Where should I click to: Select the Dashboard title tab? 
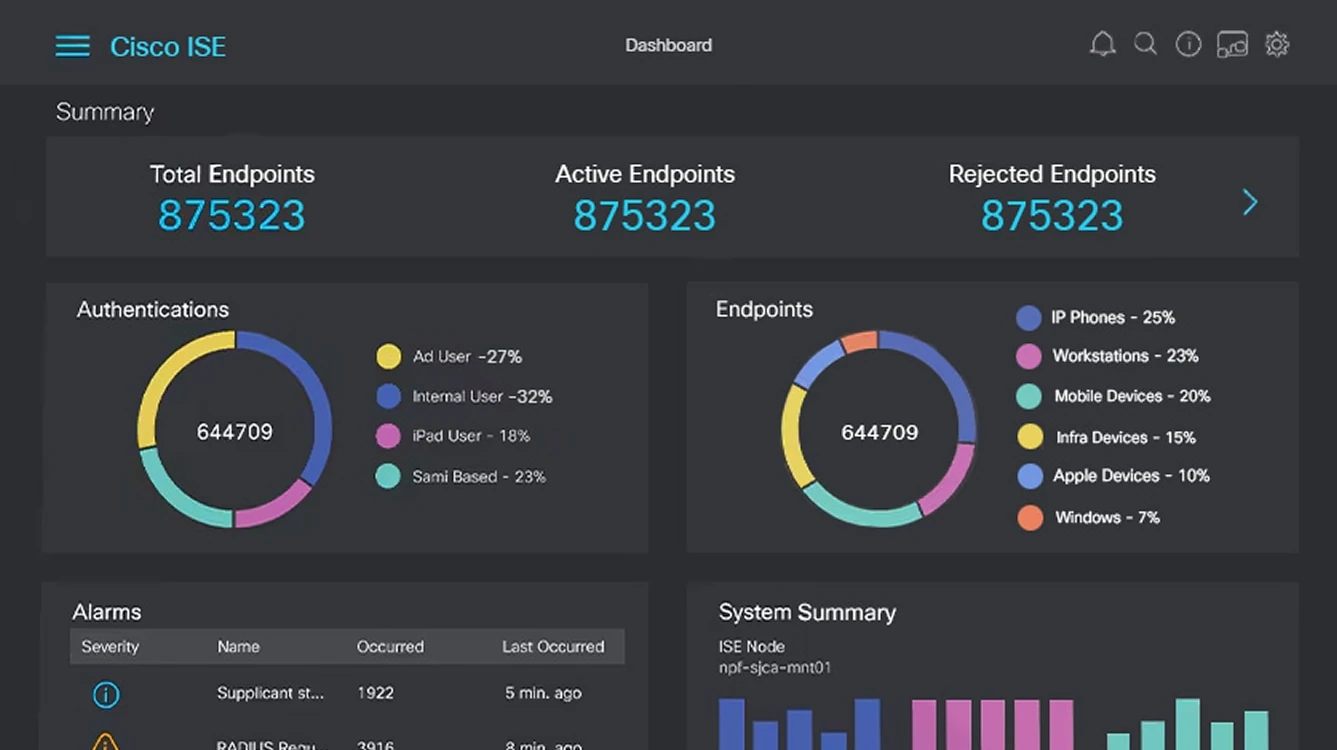669,45
